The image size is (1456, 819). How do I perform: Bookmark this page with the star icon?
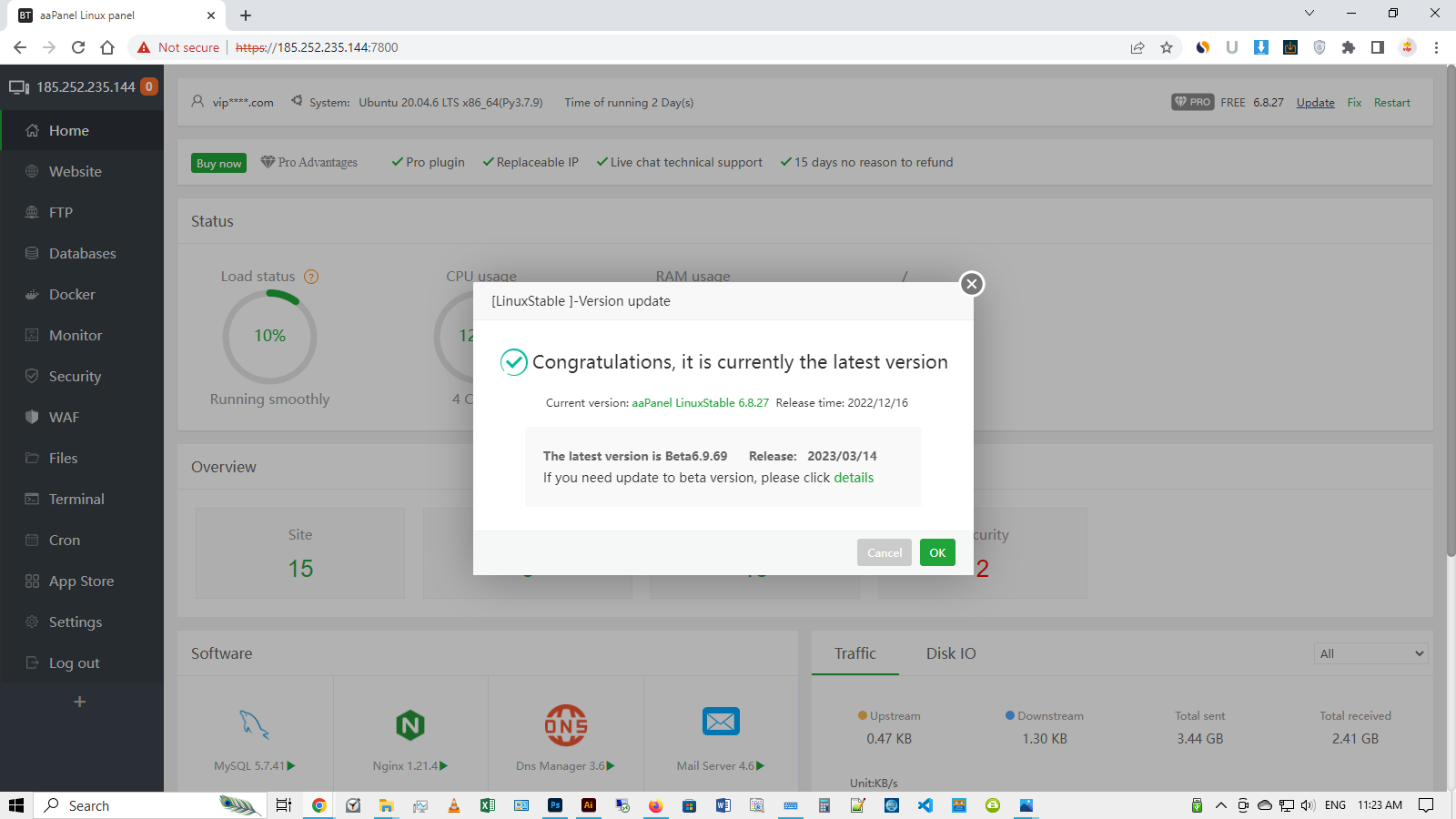(x=1167, y=47)
